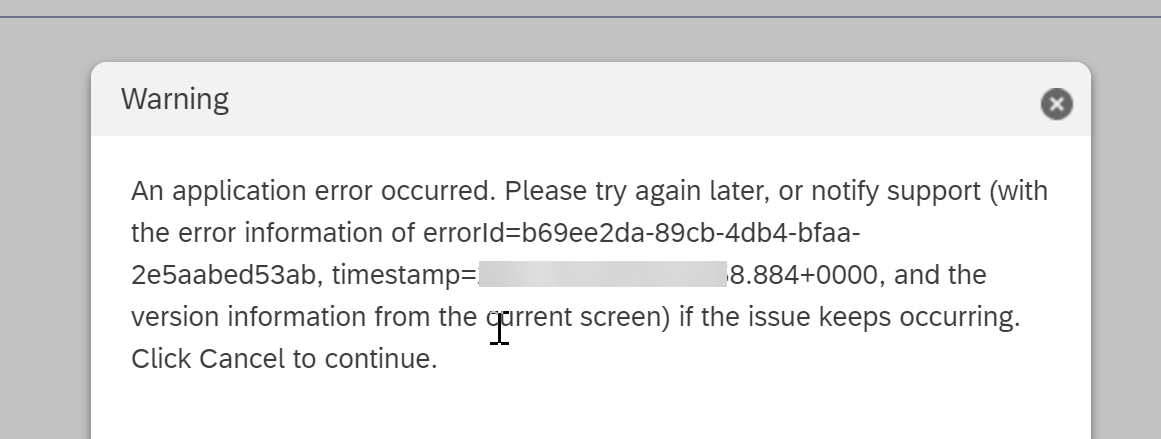Click the errorId=b69ee2da-89cb-4db4-bfaa- text

[641, 233]
